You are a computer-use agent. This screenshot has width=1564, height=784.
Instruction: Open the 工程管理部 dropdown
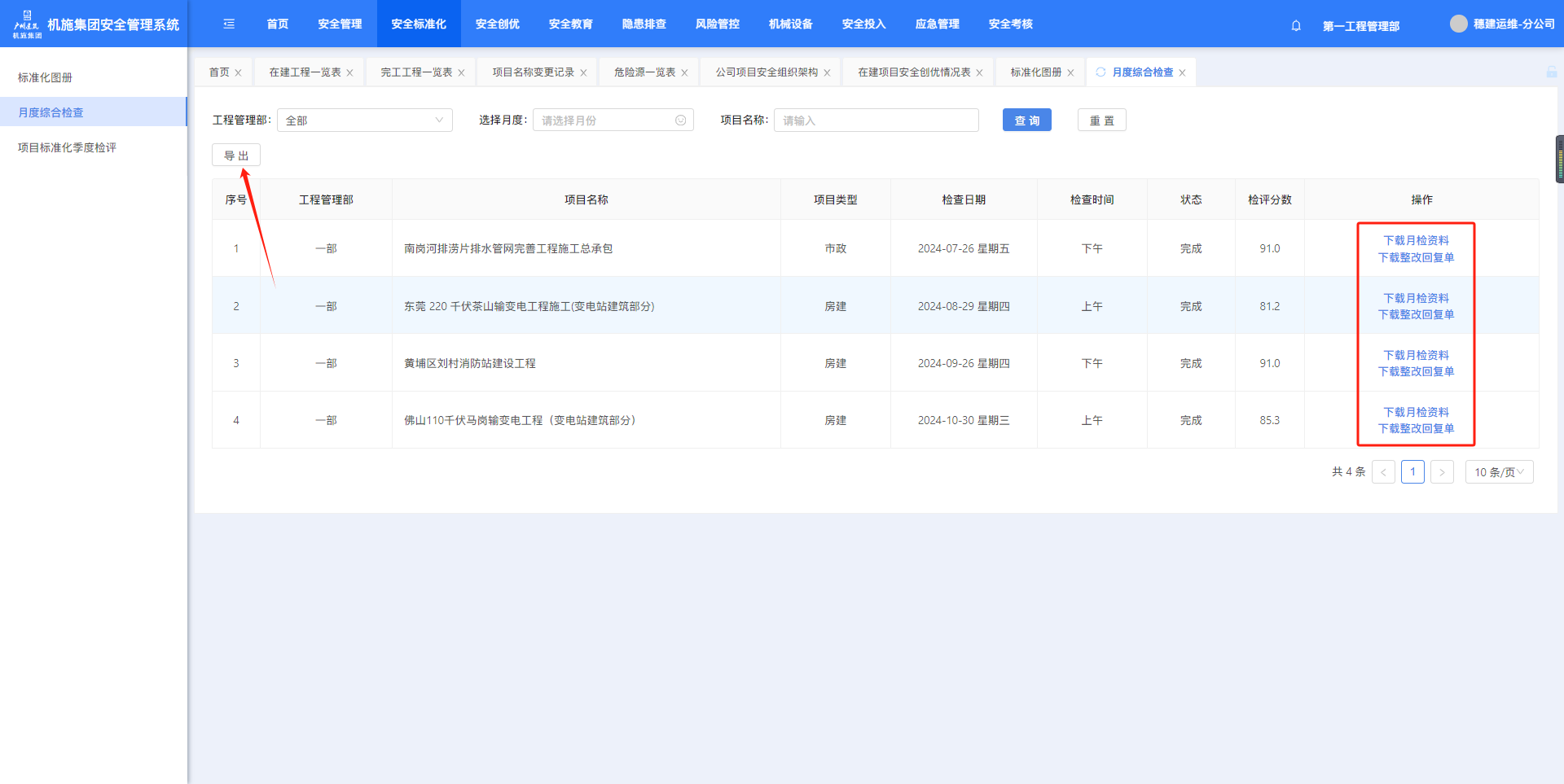click(364, 120)
